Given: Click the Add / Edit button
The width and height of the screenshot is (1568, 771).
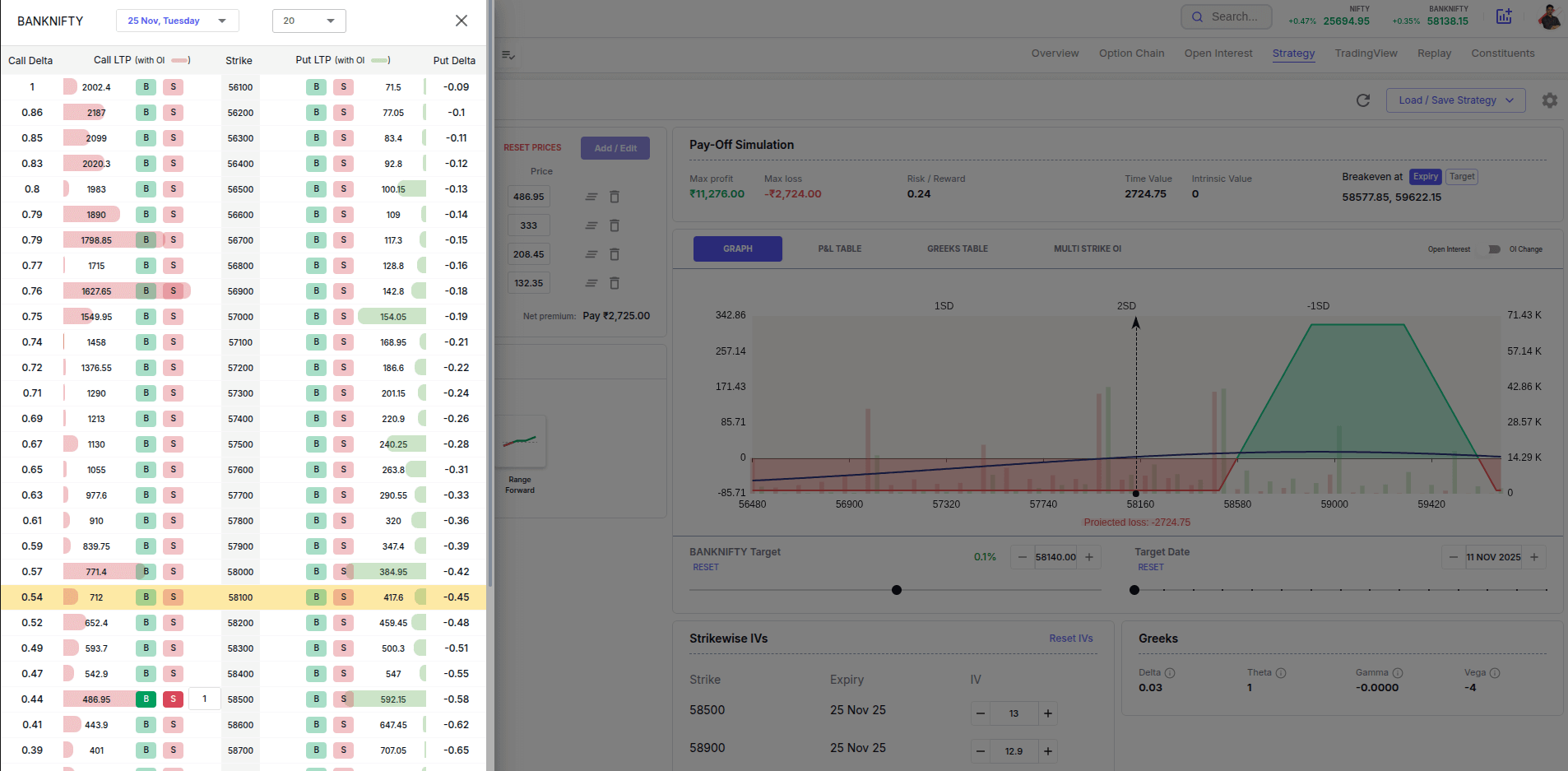Looking at the screenshot, I should tap(615, 148).
